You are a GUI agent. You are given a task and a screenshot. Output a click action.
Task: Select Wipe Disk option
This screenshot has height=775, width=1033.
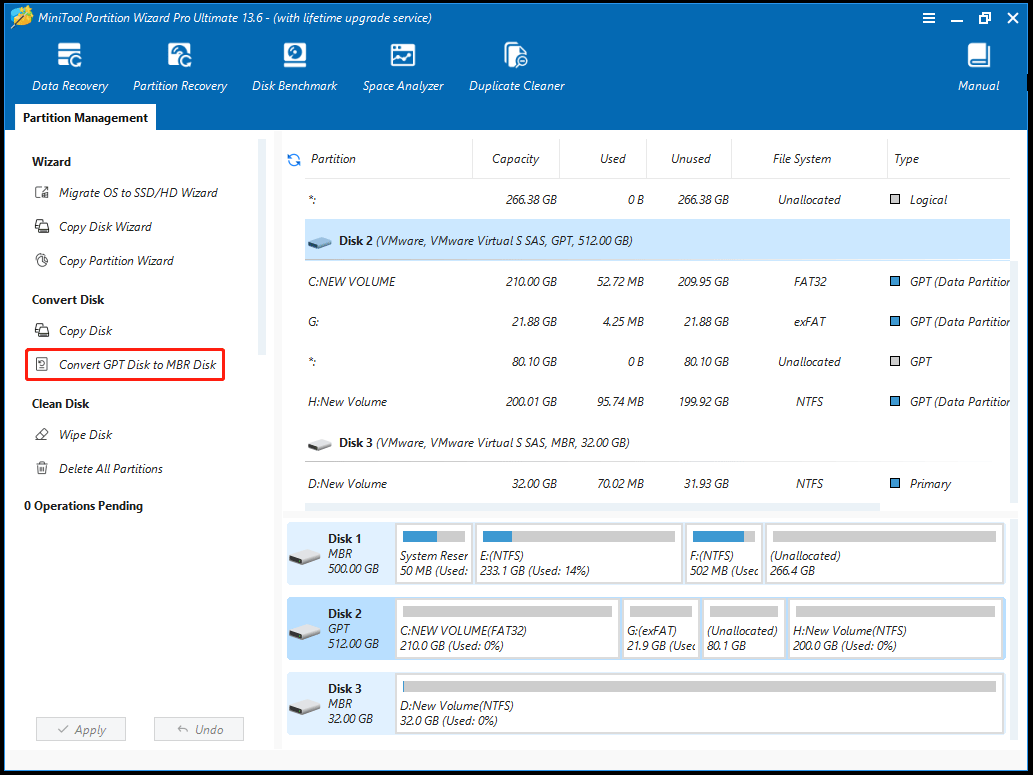pos(86,434)
